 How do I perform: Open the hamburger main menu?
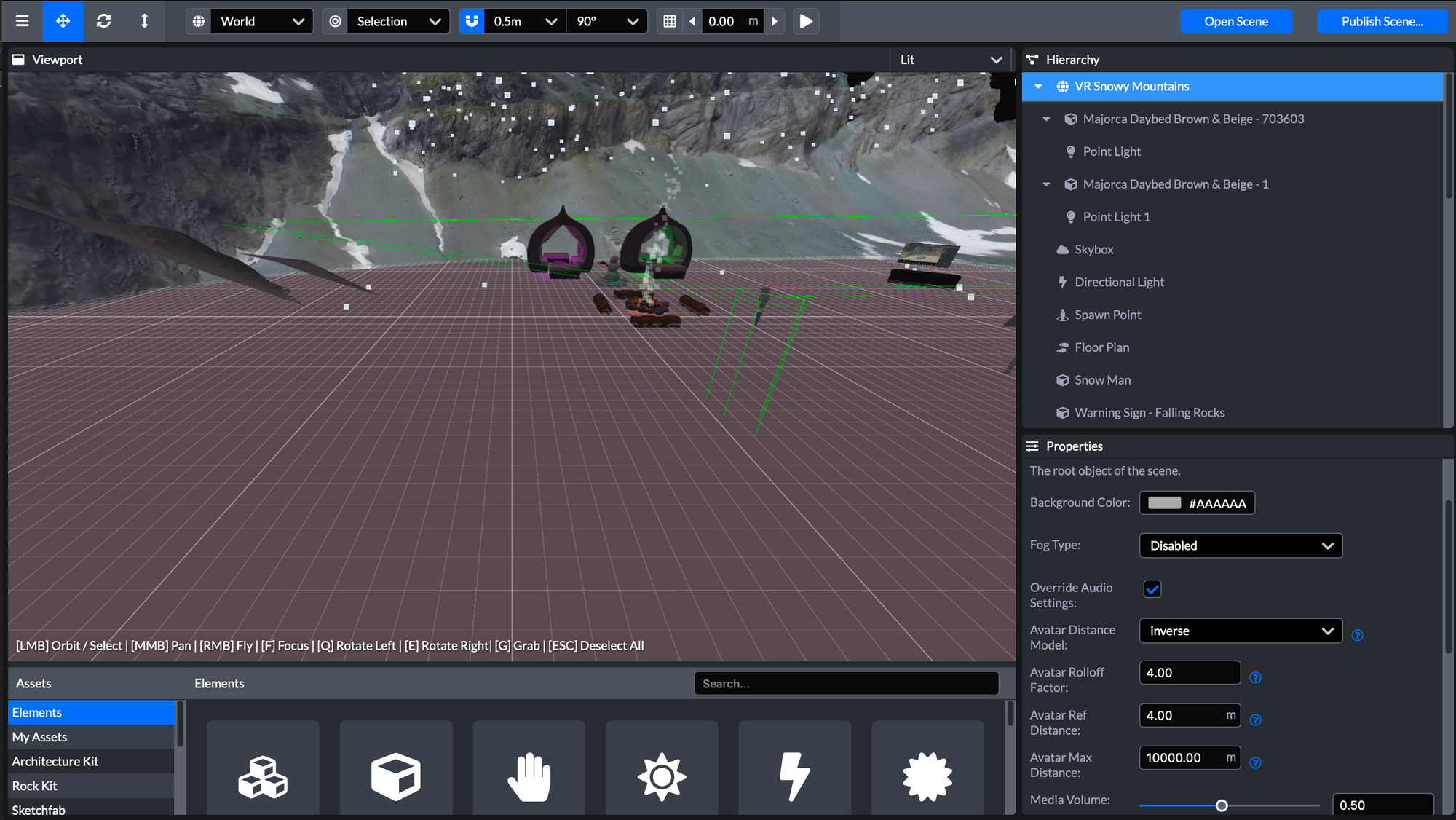point(22,21)
